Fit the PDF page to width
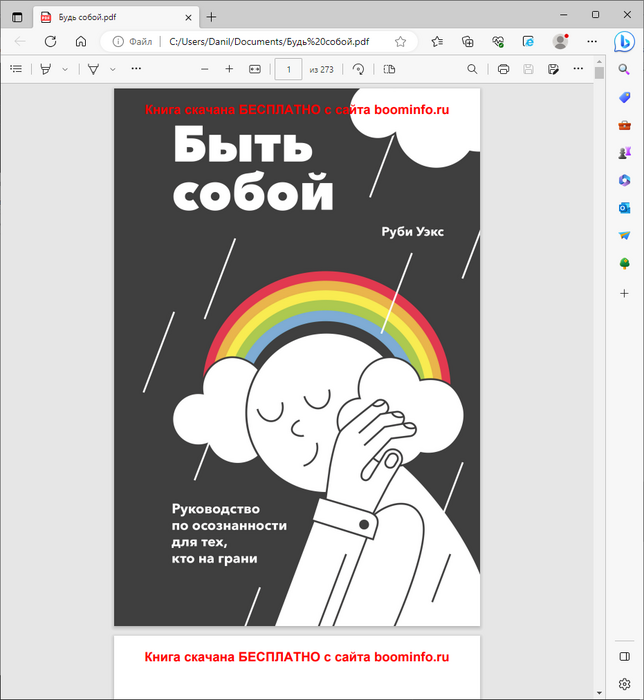The image size is (644, 700). [x=255, y=69]
